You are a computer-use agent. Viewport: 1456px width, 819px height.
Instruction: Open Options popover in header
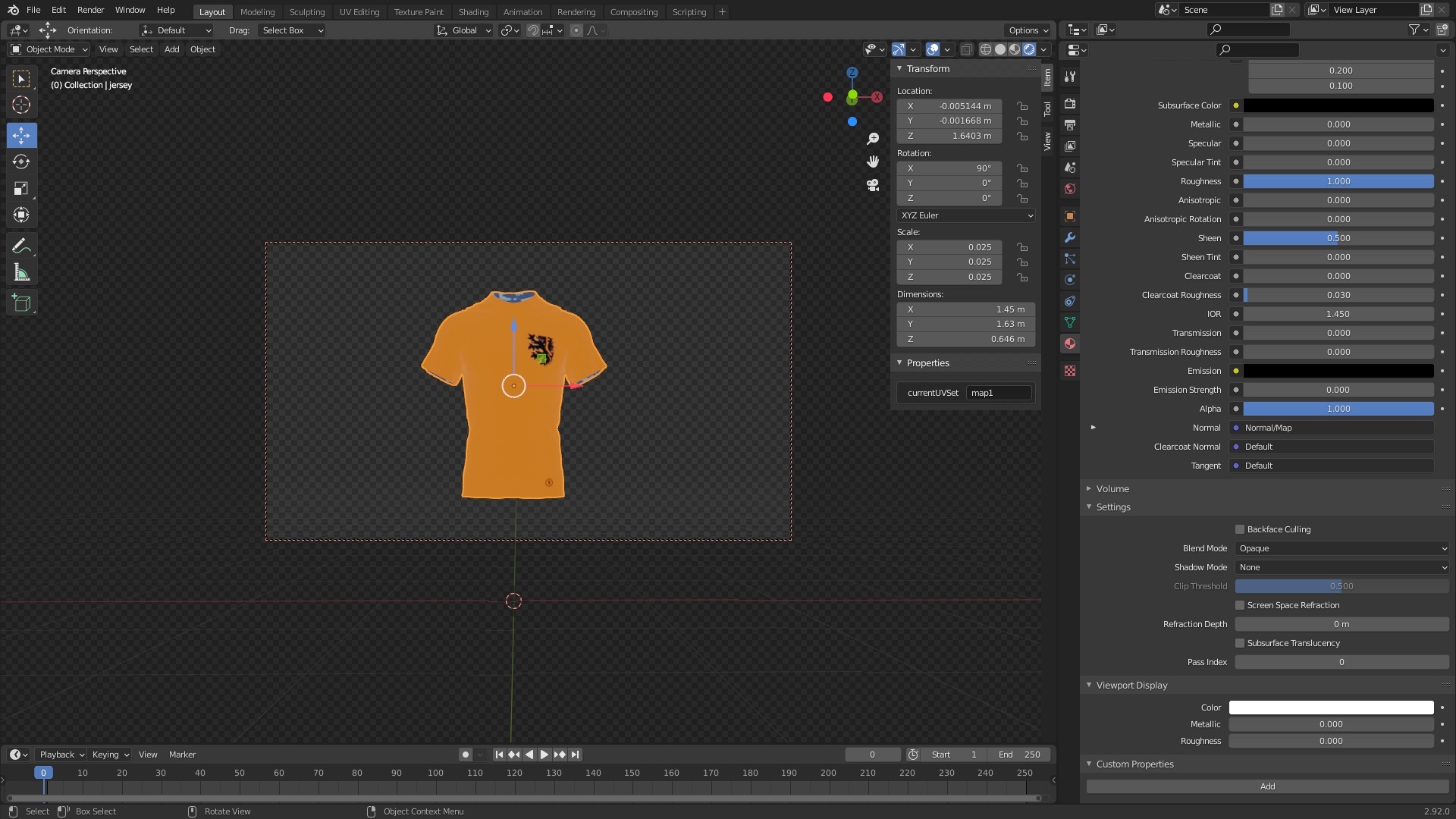1028,30
